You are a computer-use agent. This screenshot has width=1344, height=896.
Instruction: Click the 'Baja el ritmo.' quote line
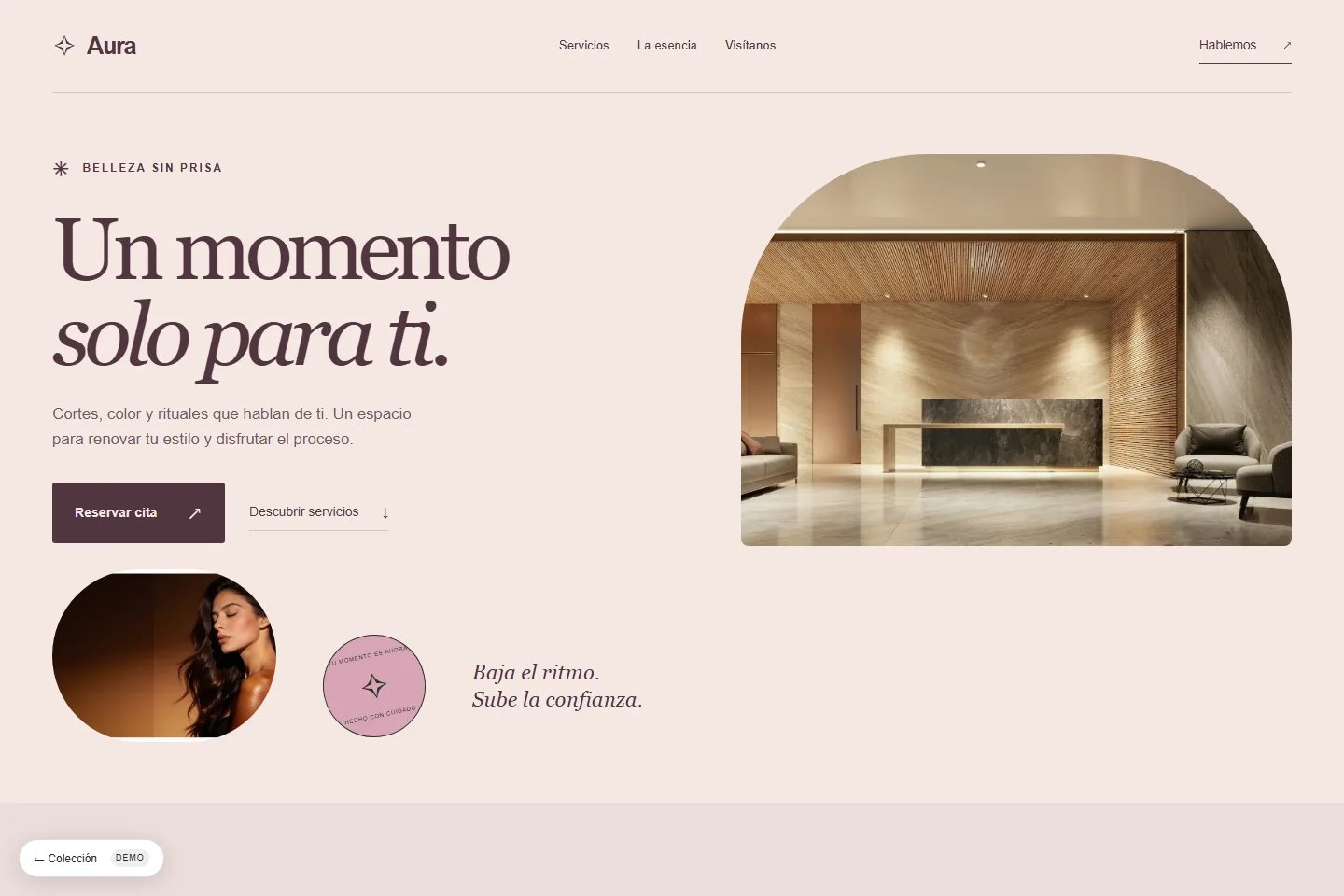point(536,672)
